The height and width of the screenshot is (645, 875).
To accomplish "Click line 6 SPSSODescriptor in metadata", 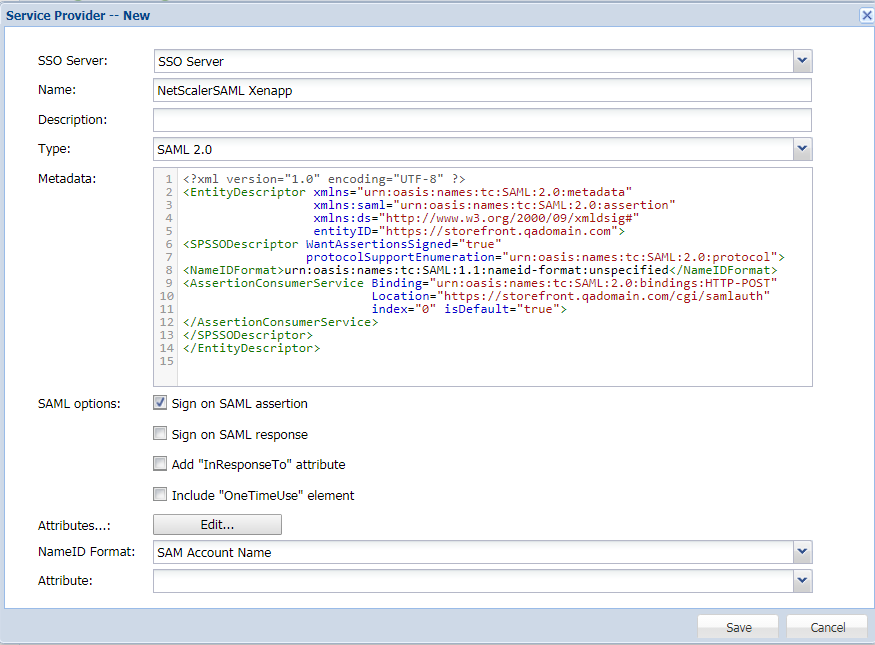I will 240,243.
